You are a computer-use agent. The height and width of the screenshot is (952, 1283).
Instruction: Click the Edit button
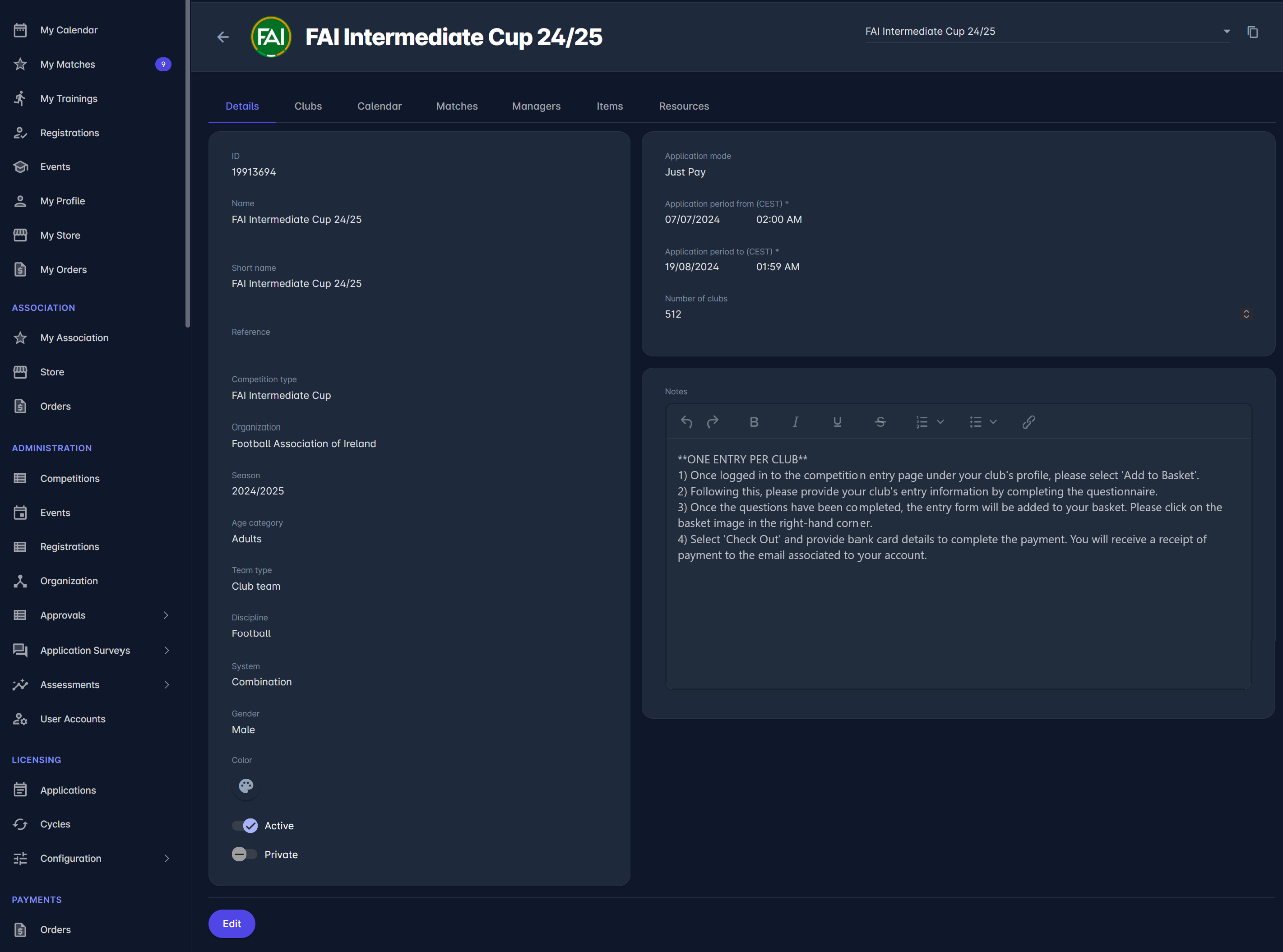pyautogui.click(x=232, y=924)
